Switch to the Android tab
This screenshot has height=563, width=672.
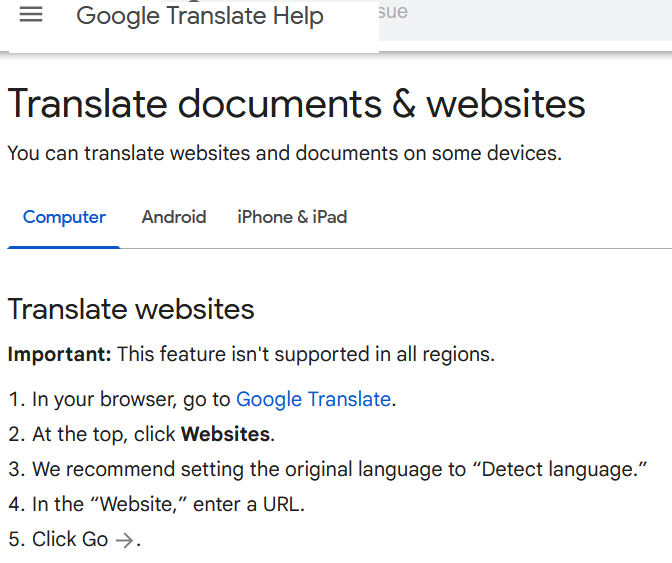174,217
